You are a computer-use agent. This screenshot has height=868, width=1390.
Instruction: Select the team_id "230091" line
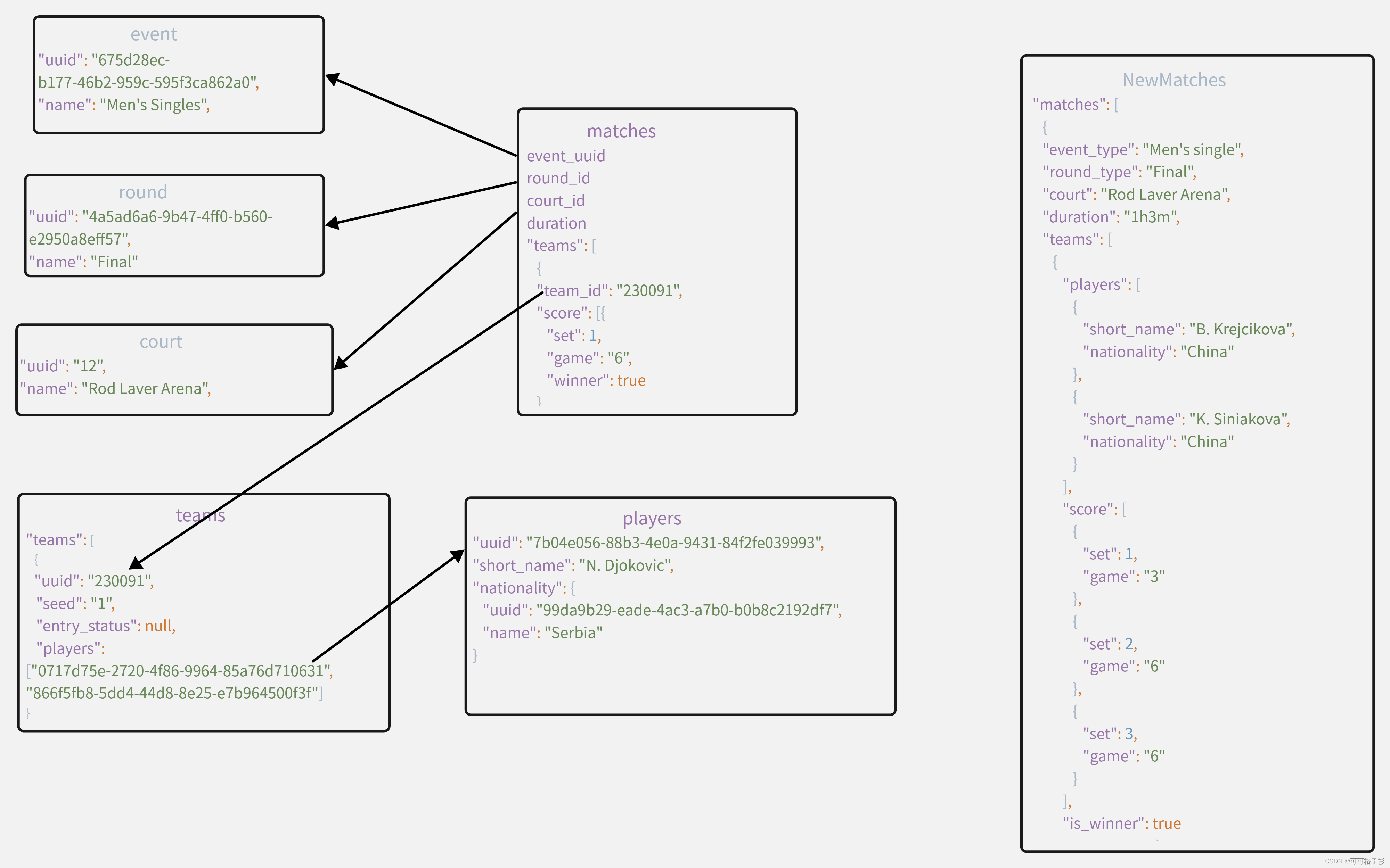coord(610,291)
